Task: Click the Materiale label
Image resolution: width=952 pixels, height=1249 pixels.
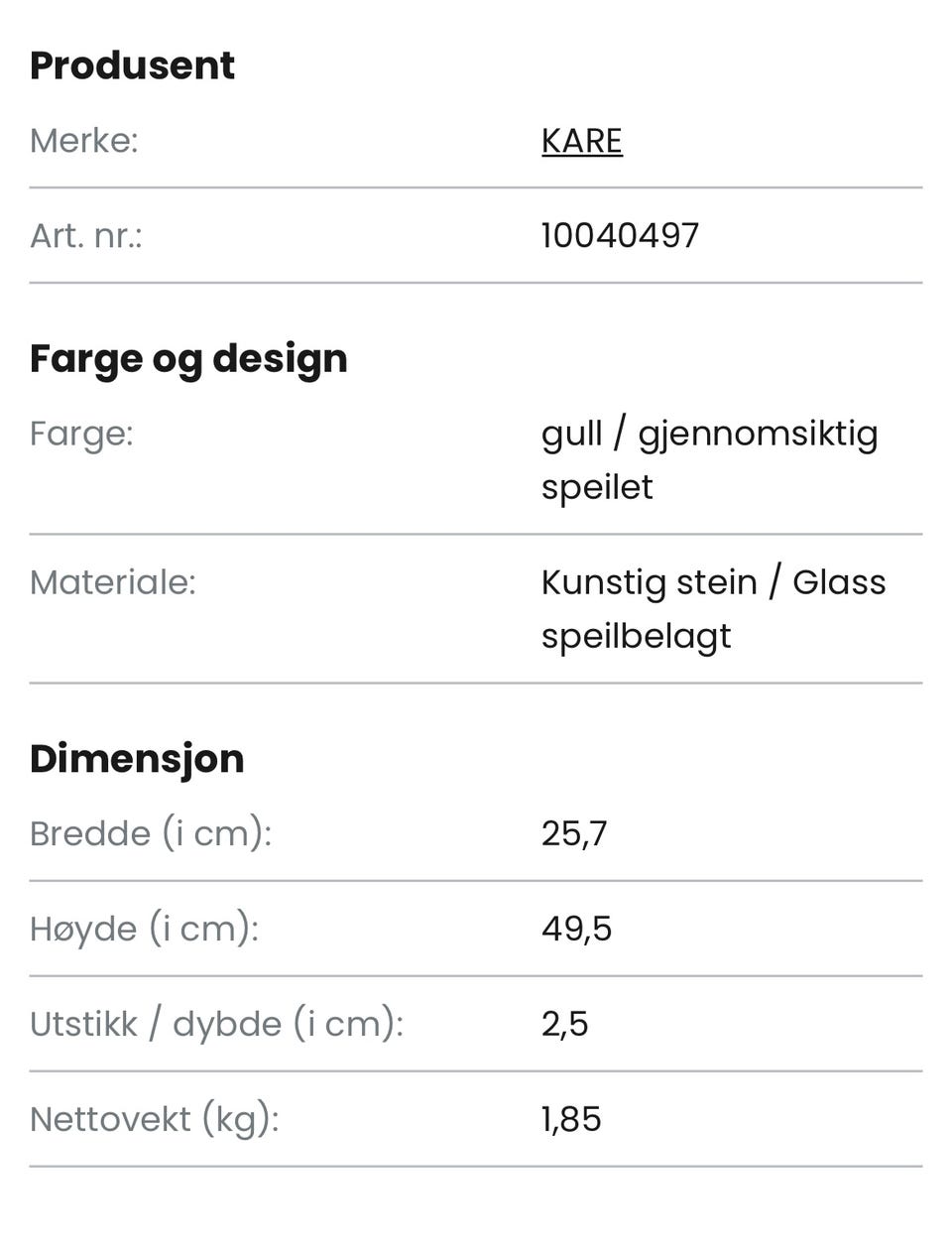Action: click(113, 582)
